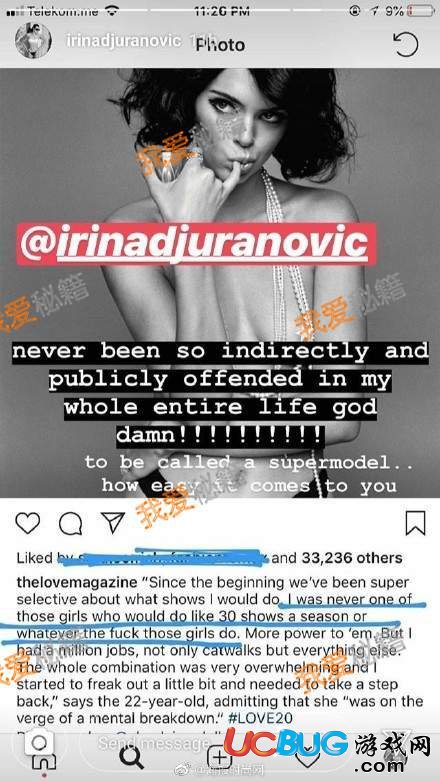Click the circular refresh arrow icon at top

tap(405, 44)
